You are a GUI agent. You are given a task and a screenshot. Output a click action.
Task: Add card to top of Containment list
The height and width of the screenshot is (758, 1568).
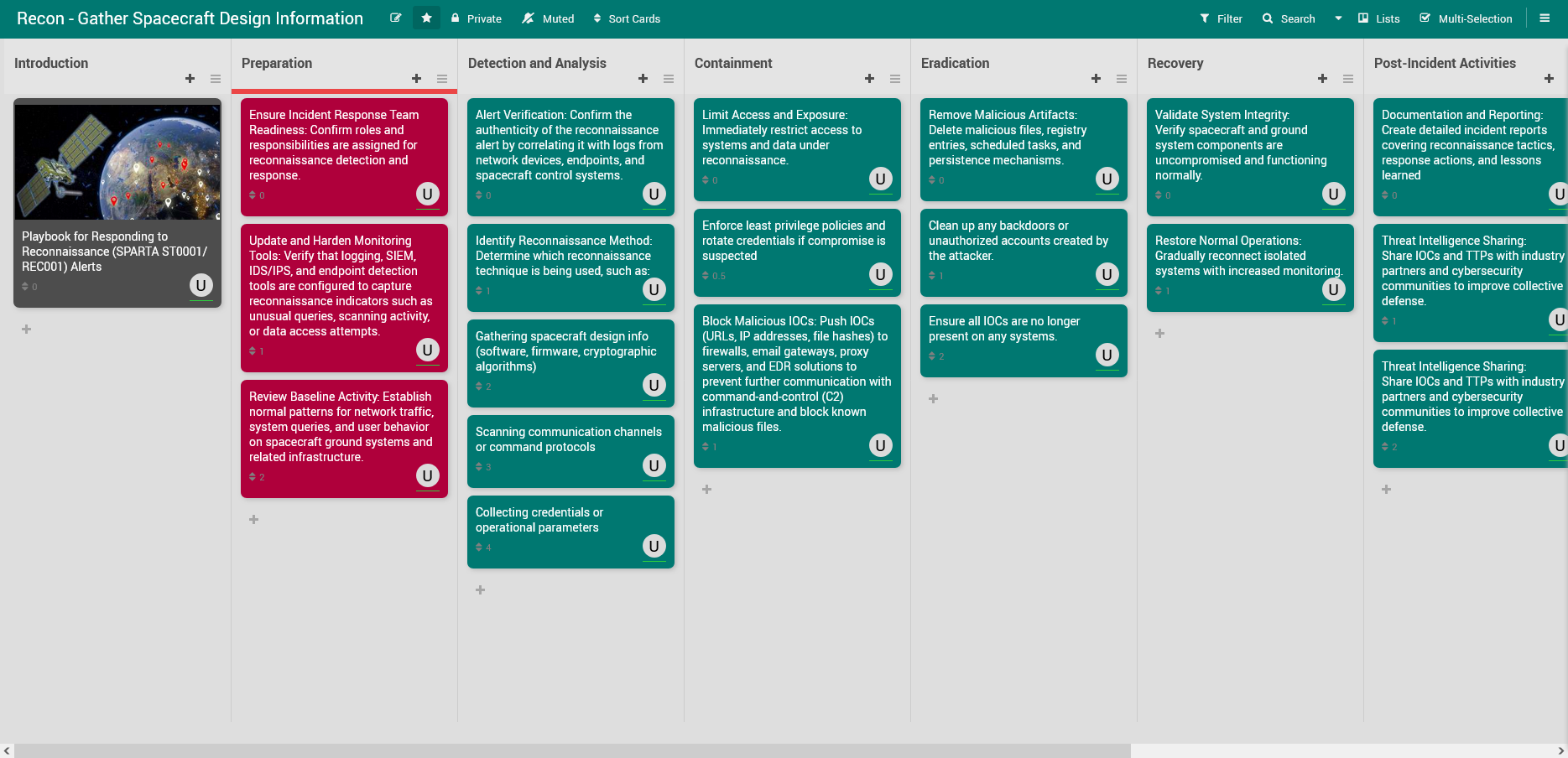(870, 79)
